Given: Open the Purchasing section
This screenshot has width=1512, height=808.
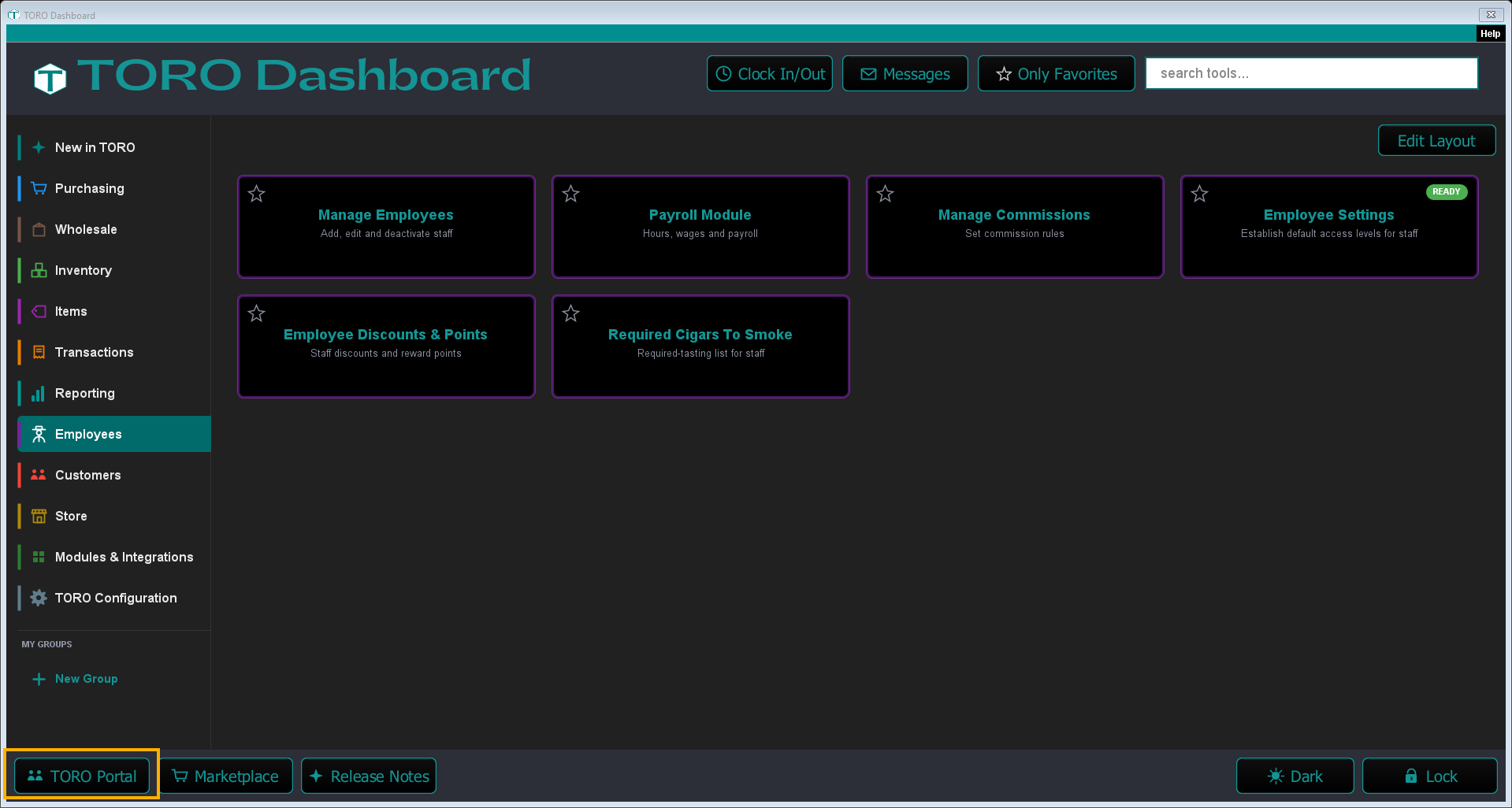Looking at the screenshot, I should pyautogui.click(x=114, y=188).
